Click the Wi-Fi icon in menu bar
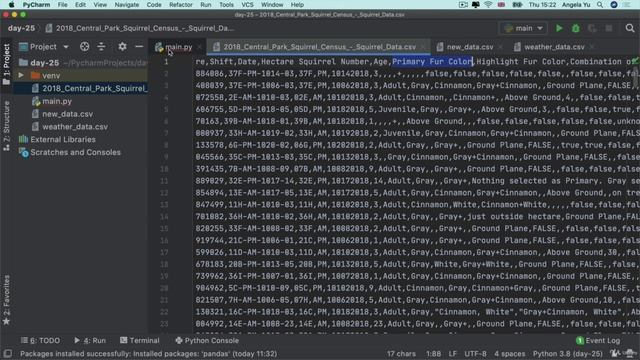 click(488, 5)
